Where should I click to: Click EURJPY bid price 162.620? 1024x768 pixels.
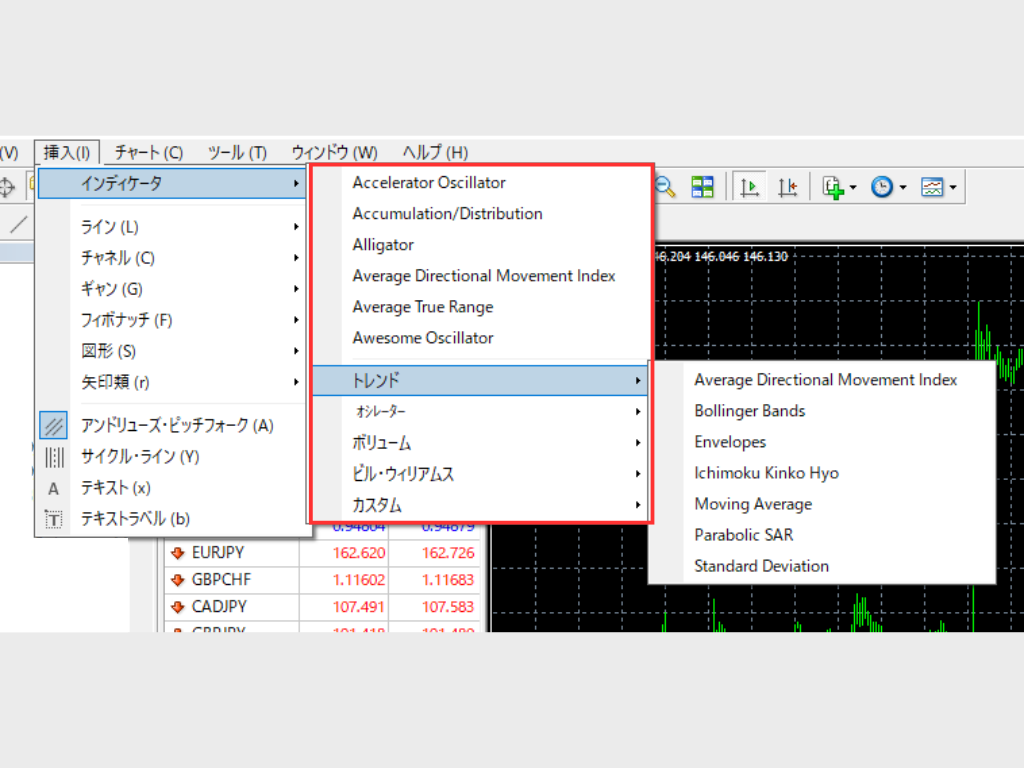(359, 553)
